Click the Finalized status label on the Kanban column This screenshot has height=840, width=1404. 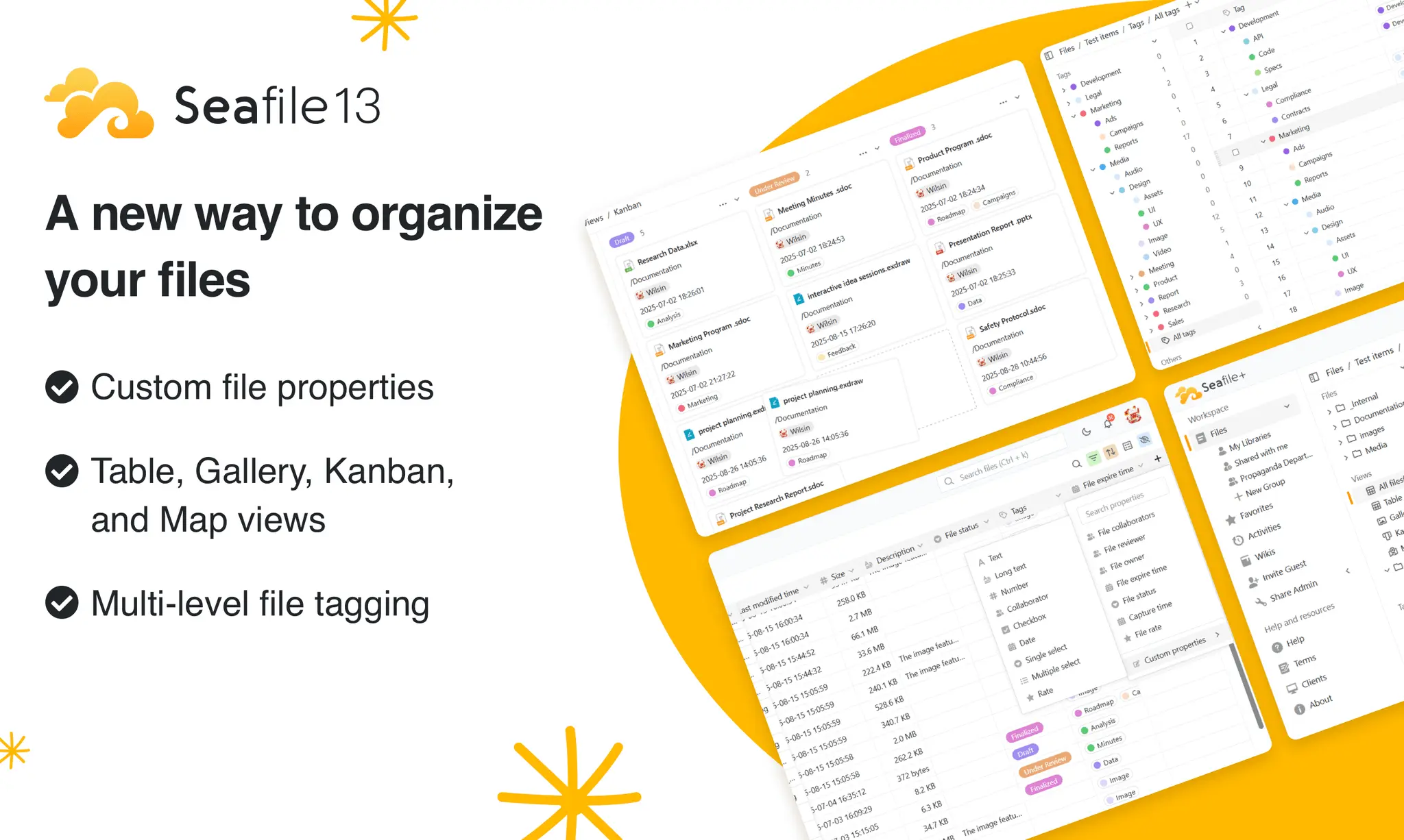coord(907,136)
